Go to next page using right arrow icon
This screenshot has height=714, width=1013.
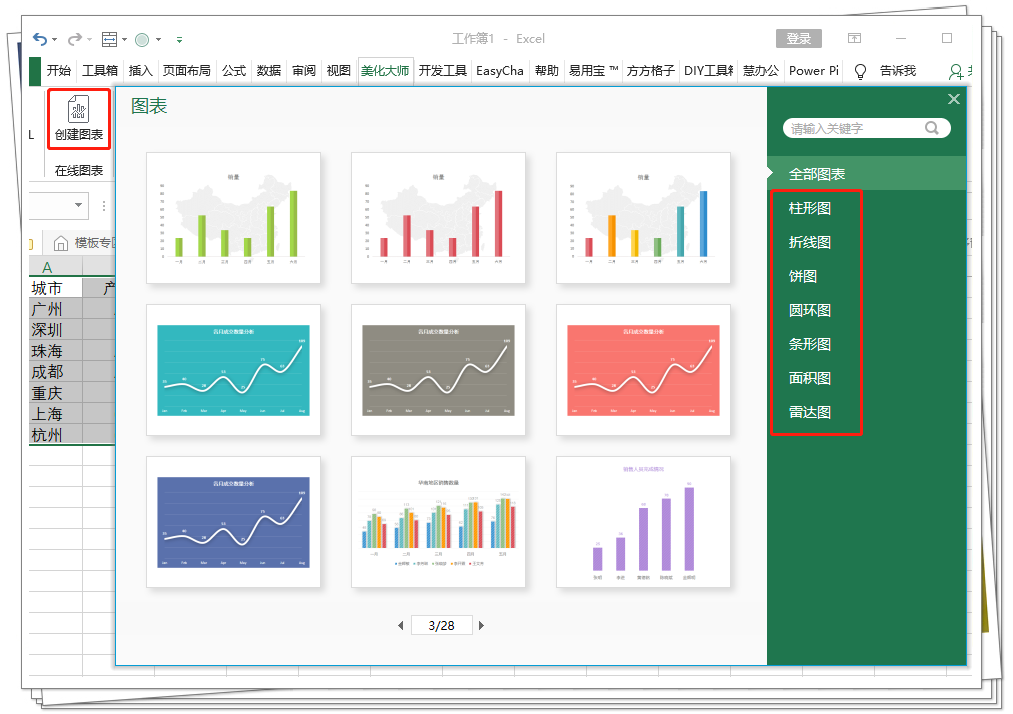point(479,625)
